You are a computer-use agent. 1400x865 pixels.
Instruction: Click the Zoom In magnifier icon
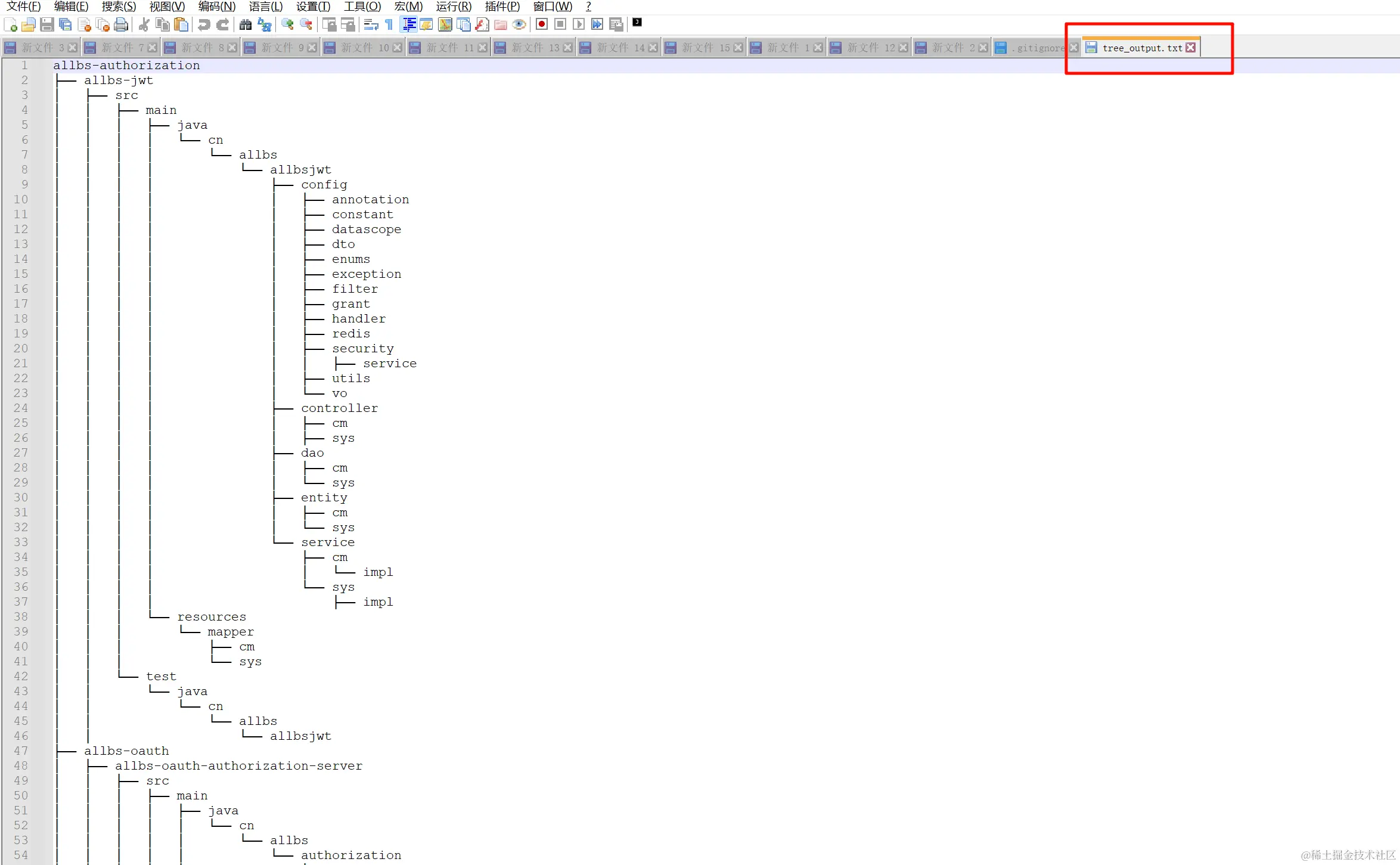pyautogui.click(x=287, y=24)
